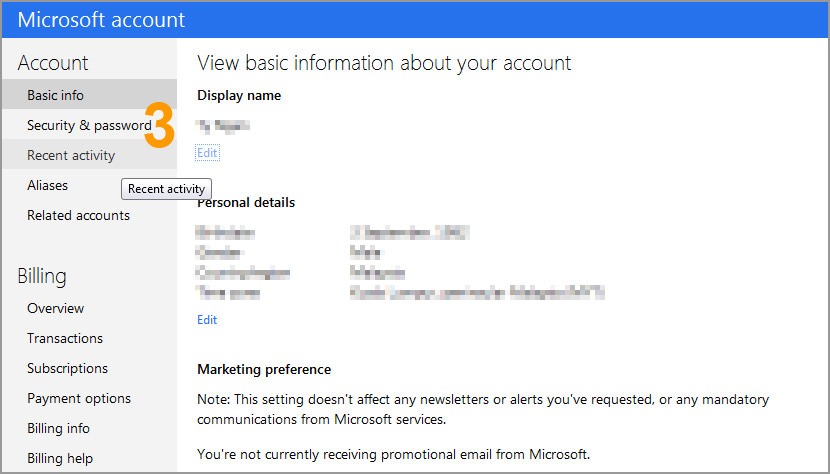Edit the display name
The width and height of the screenshot is (830, 474).
coord(207,153)
